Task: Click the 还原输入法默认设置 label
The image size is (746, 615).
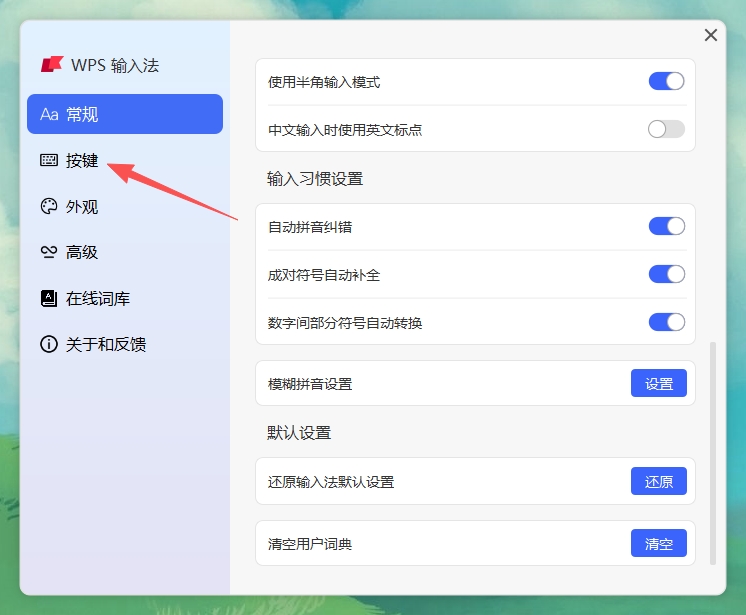Action: click(331, 481)
